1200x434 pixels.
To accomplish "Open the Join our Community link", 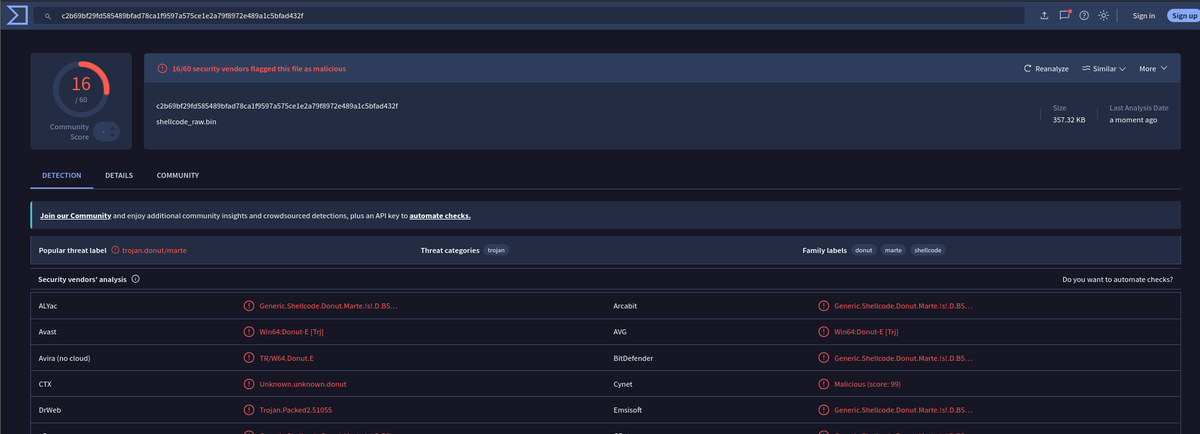I will (75, 216).
